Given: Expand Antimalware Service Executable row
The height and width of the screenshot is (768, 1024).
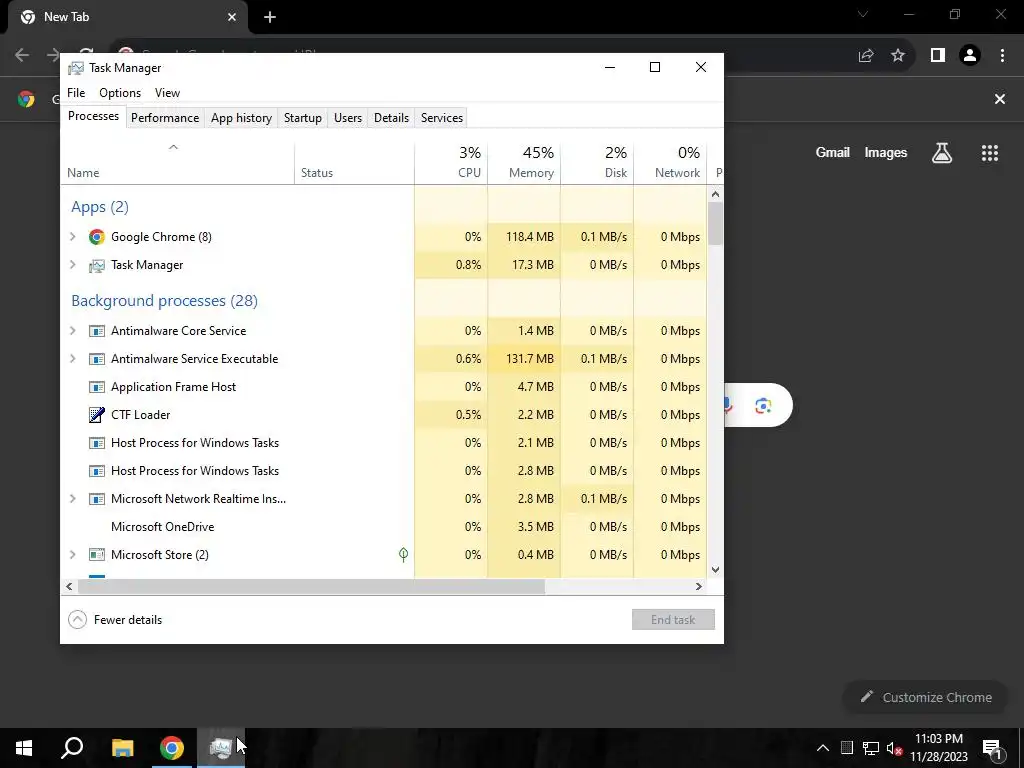Looking at the screenshot, I should tap(72, 359).
